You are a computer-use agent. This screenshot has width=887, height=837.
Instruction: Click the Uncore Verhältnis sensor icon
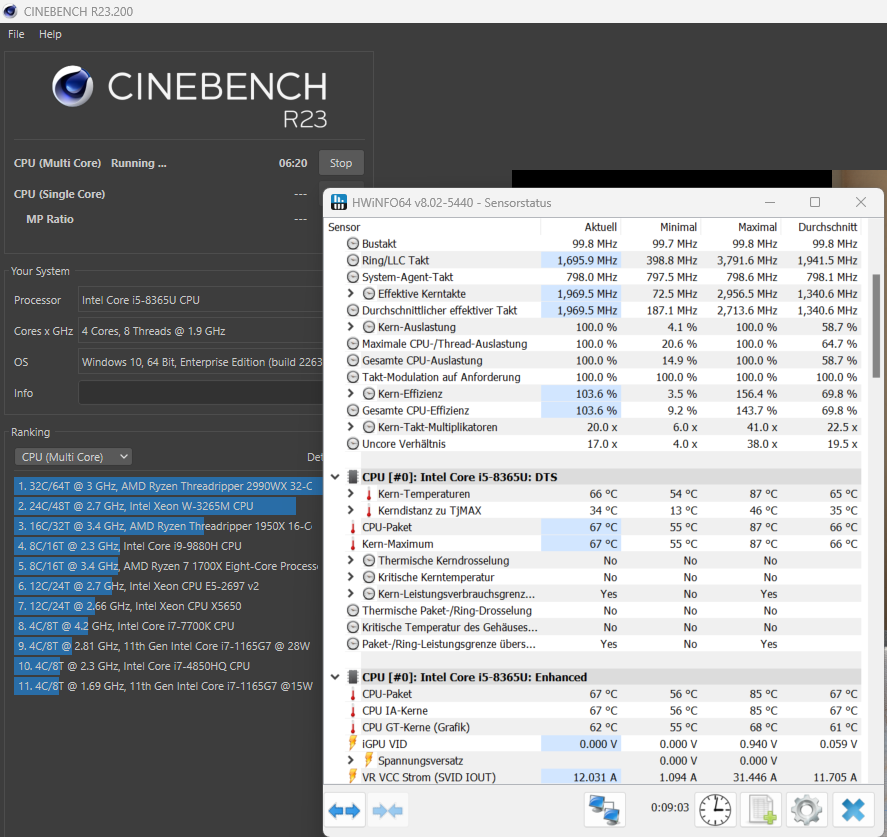pyautogui.click(x=353, y=444)
